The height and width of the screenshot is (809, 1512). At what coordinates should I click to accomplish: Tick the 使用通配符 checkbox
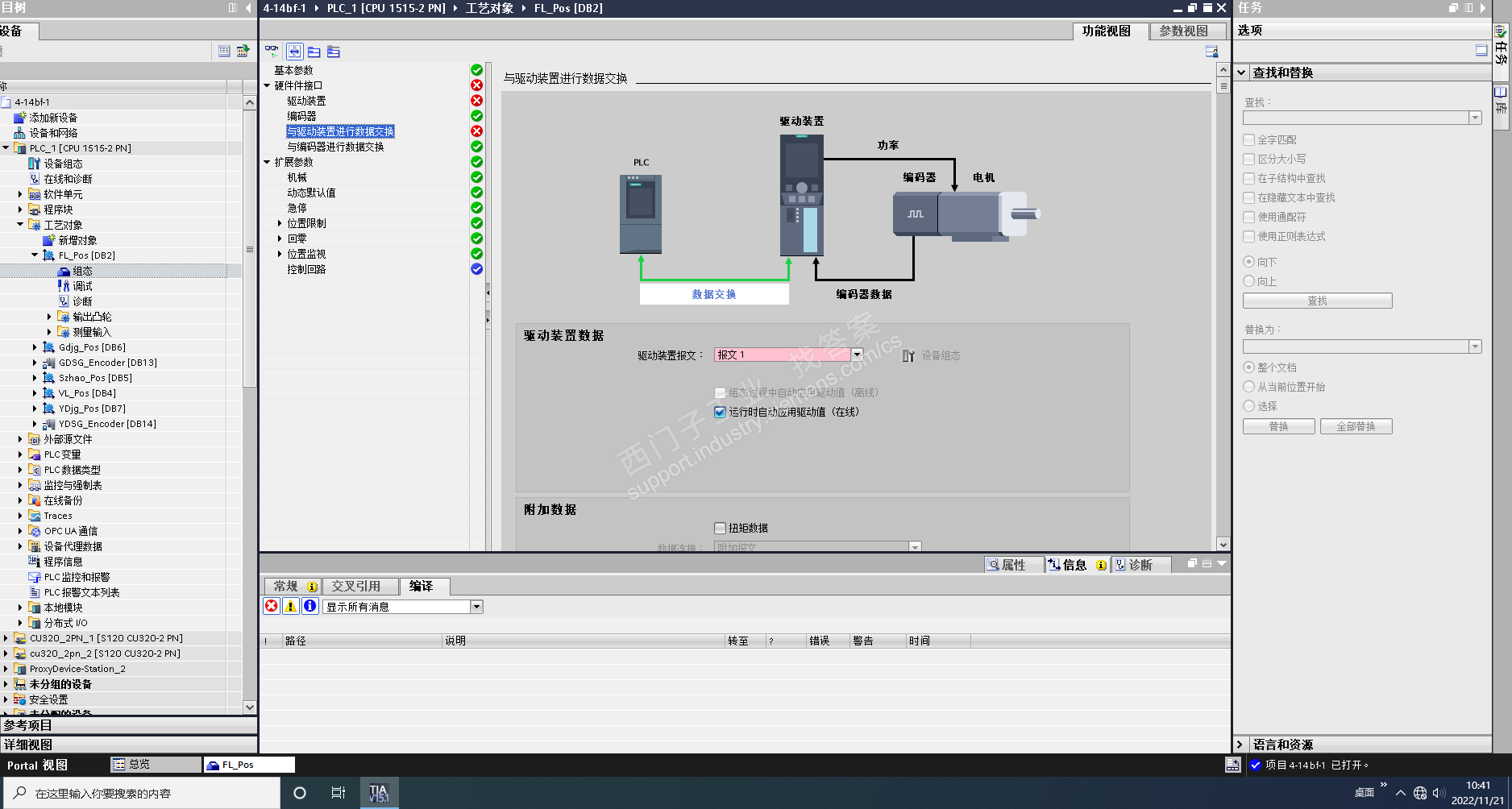pos(1249,217)
